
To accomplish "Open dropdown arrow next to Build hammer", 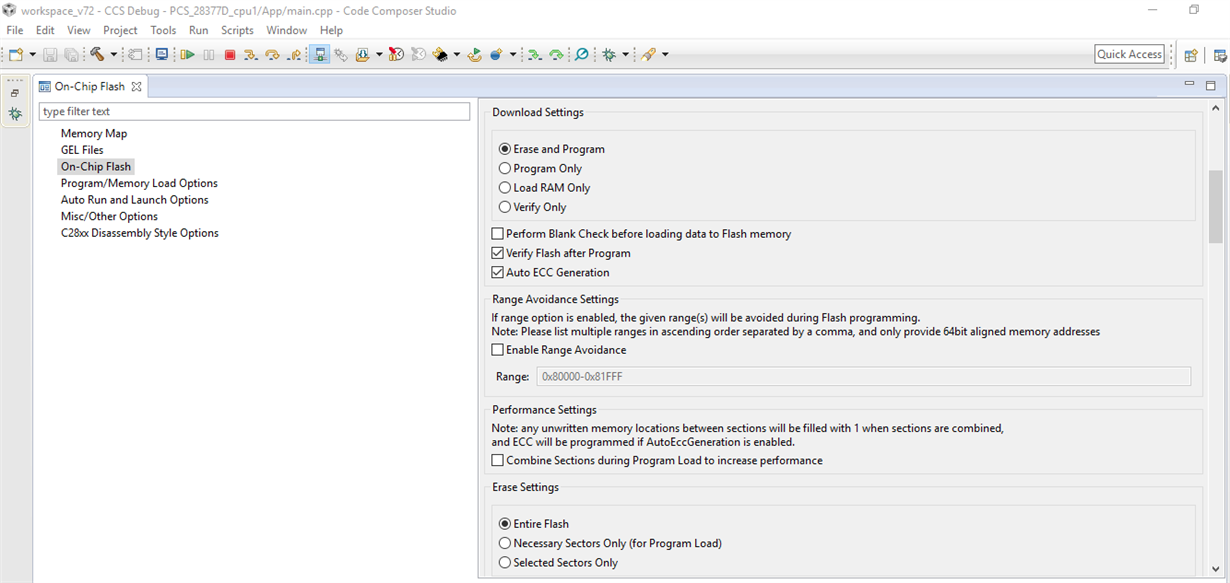I will pos(114,55).
